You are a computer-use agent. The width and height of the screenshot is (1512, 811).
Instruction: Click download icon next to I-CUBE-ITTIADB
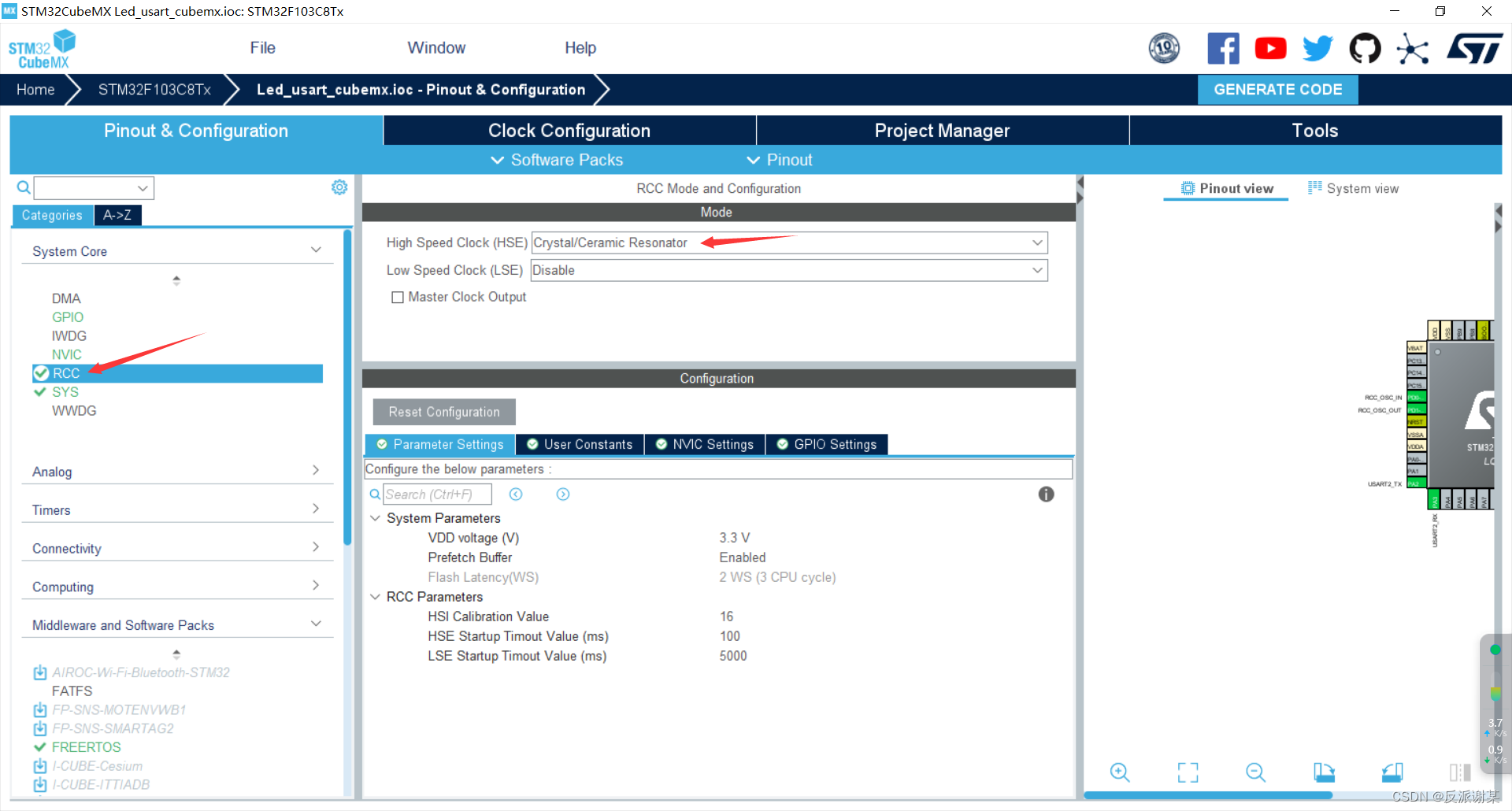[x=40, y=784]
